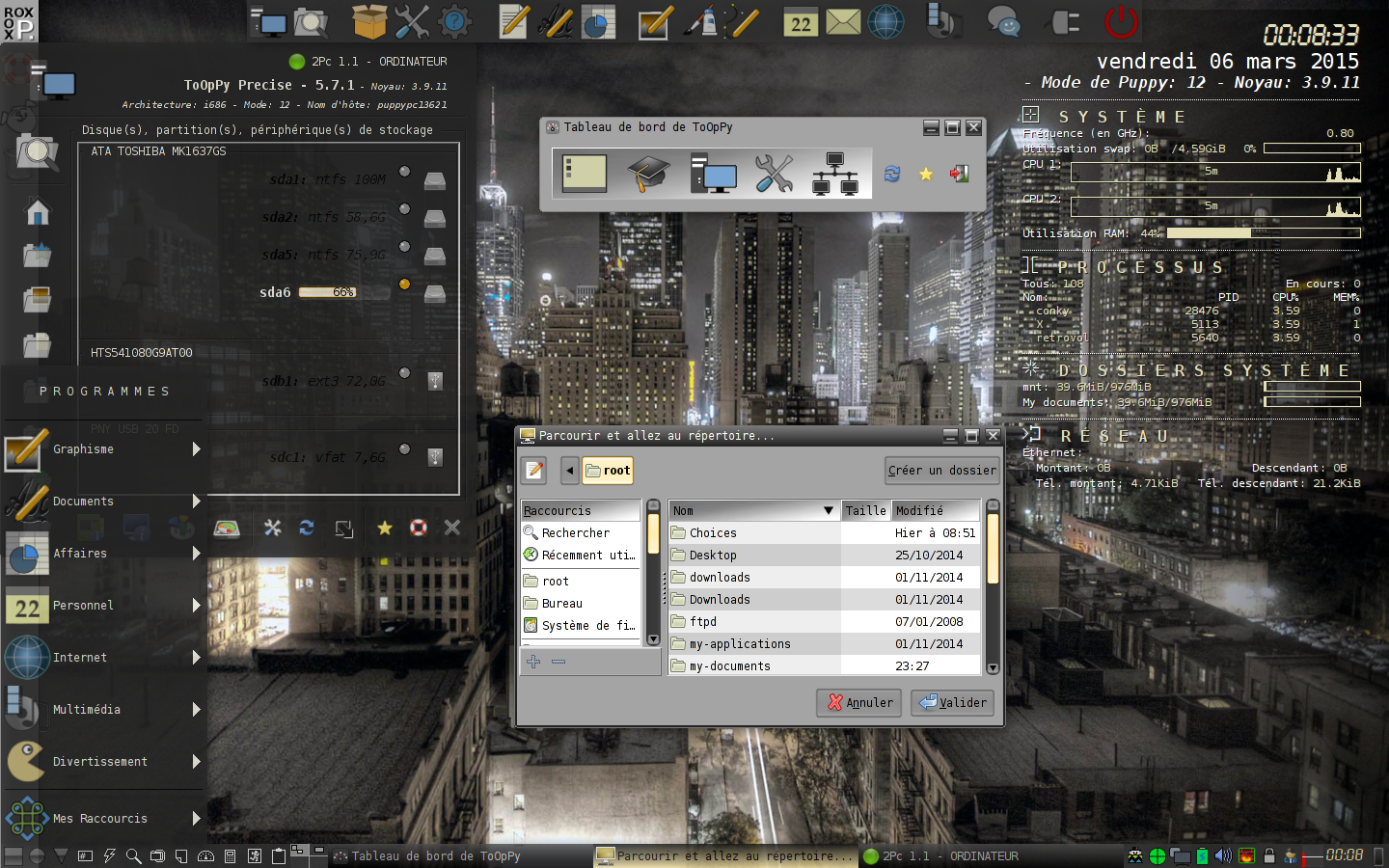The height and width of the screenshot is (868, 1389).
Task: Launch the web browser globe icon in the top panel
Action: click(x=885, y=21)
